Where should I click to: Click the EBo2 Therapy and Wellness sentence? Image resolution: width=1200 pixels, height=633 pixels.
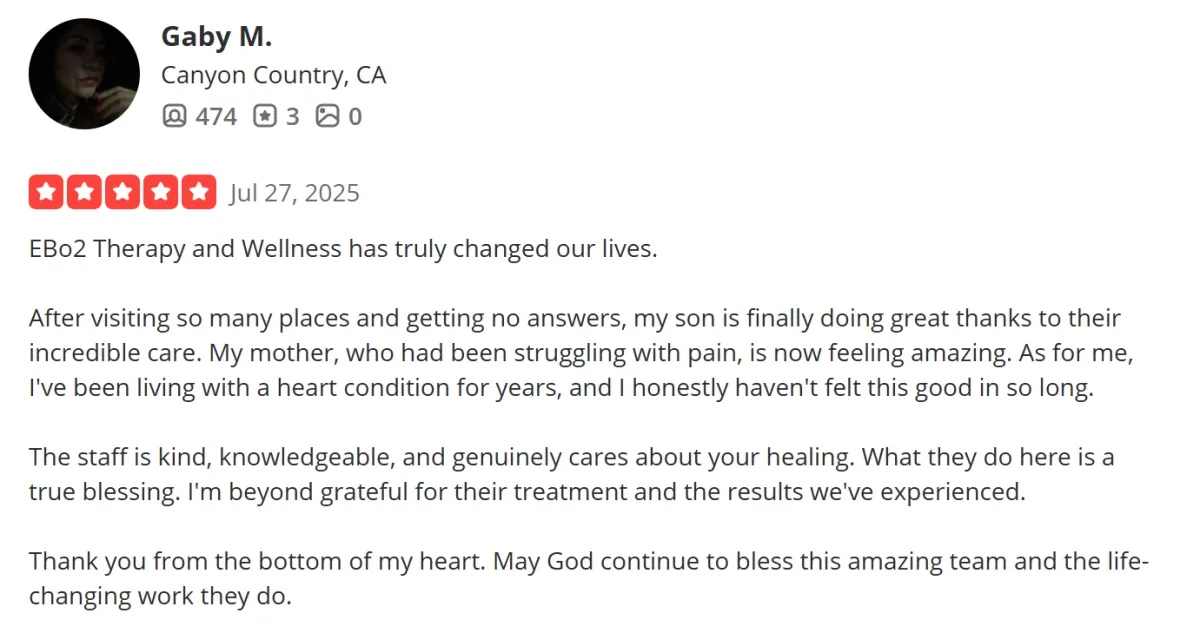coord(343,249)
